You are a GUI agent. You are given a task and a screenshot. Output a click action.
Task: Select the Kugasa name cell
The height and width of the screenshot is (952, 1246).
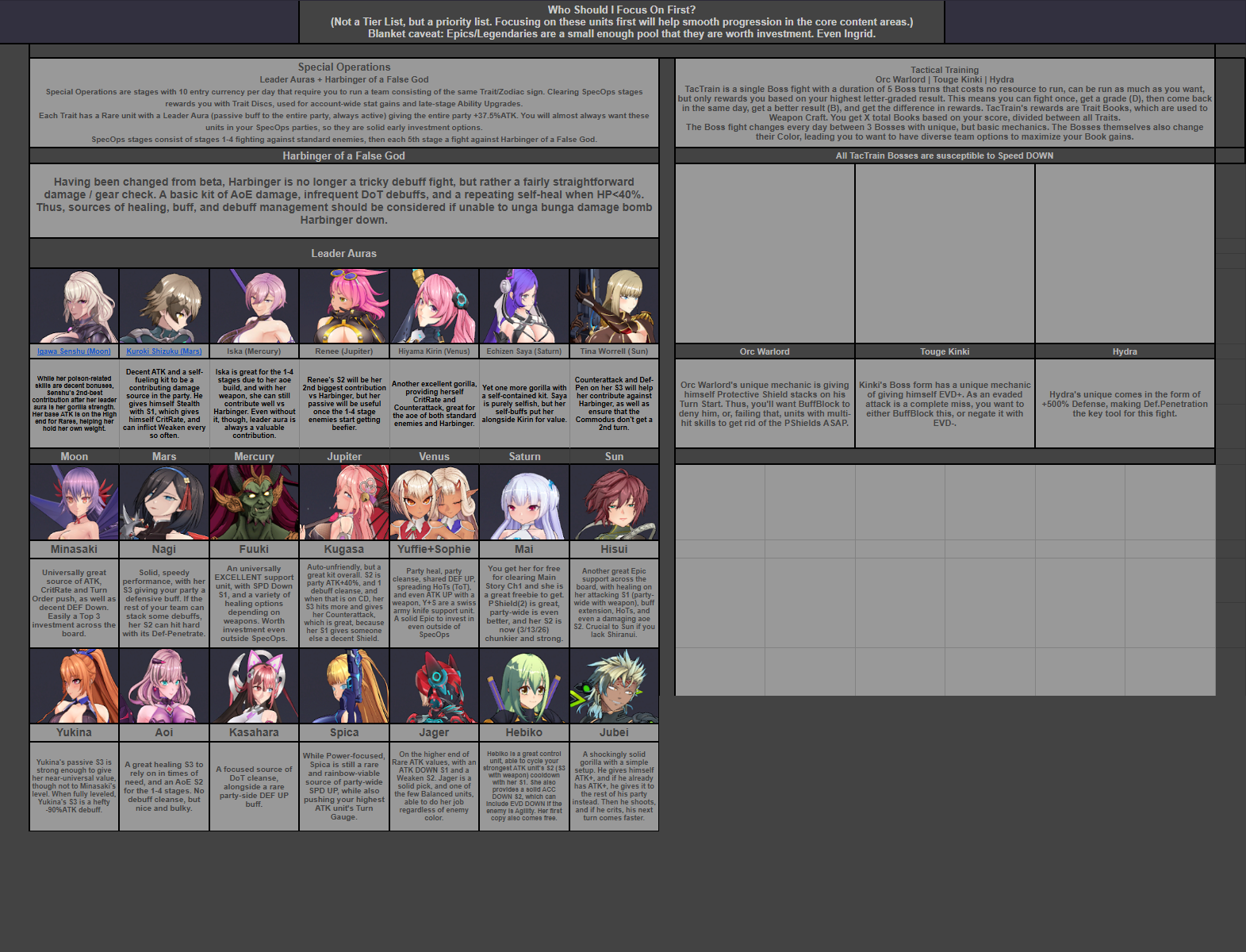pos(344,549)
